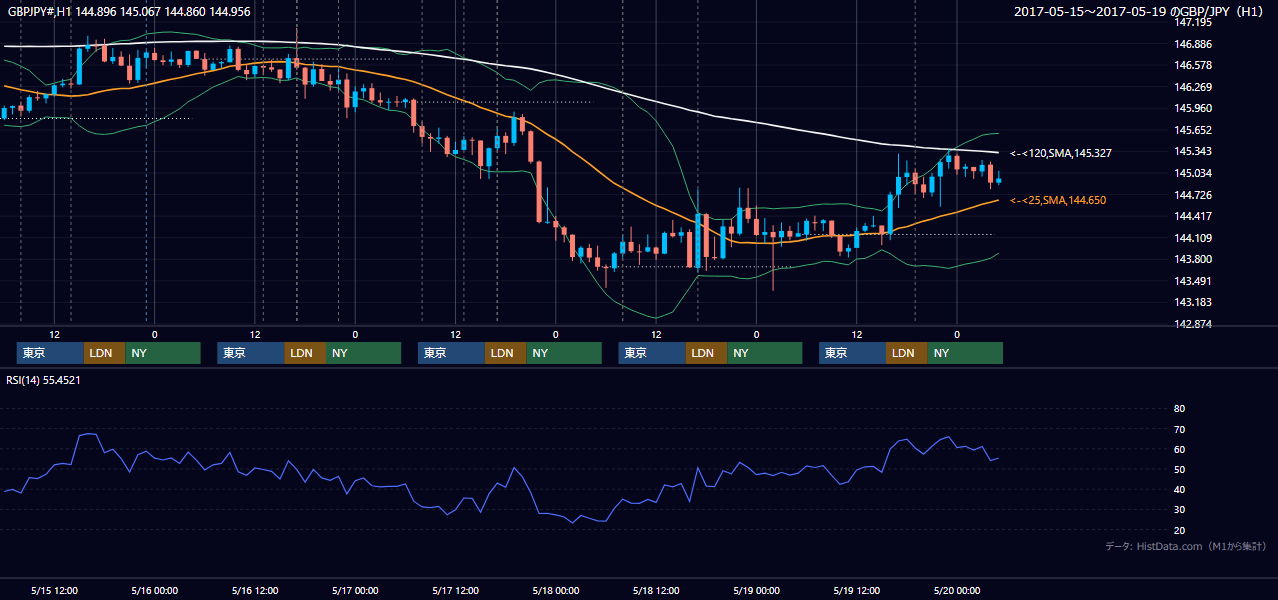Click the 5/17 12:00 date axis label

pyautogui.click(x=455, y=590)
